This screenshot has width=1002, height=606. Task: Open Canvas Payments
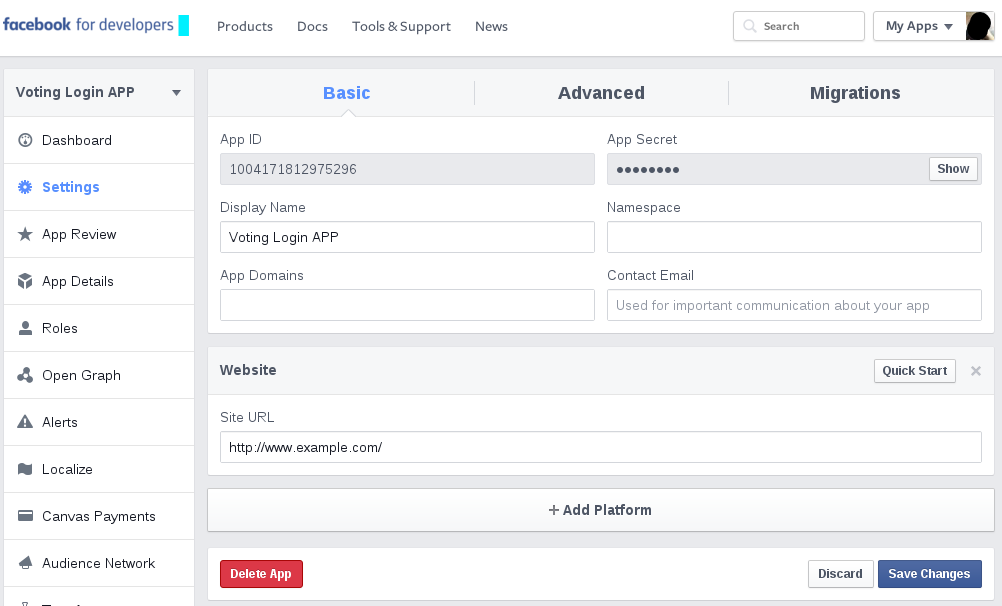99,516
